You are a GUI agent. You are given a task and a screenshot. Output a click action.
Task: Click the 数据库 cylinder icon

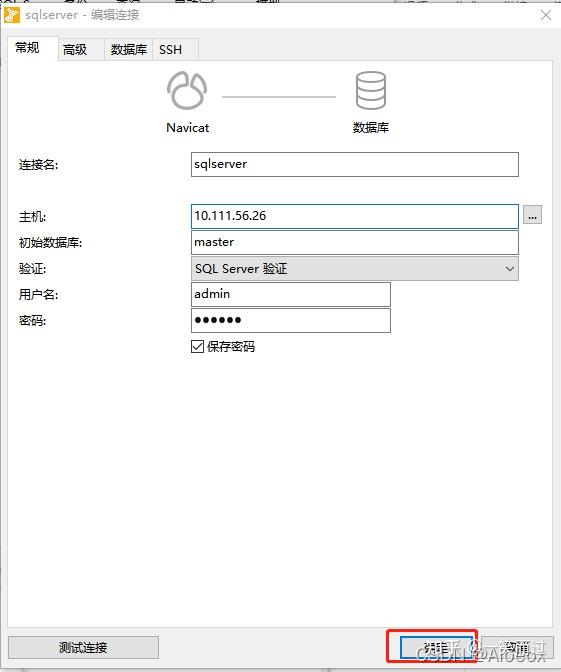371,90
